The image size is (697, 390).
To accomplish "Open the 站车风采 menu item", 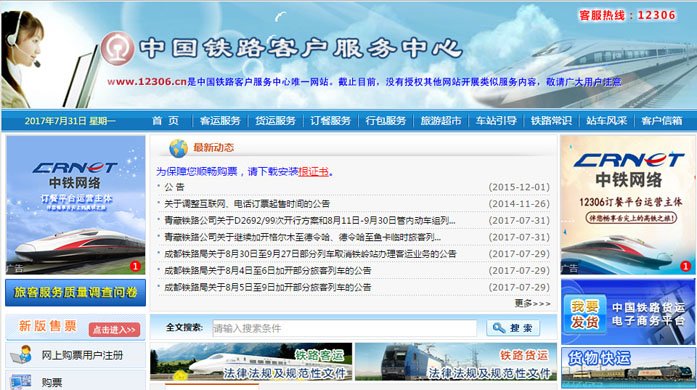I will tap(606, 121).
